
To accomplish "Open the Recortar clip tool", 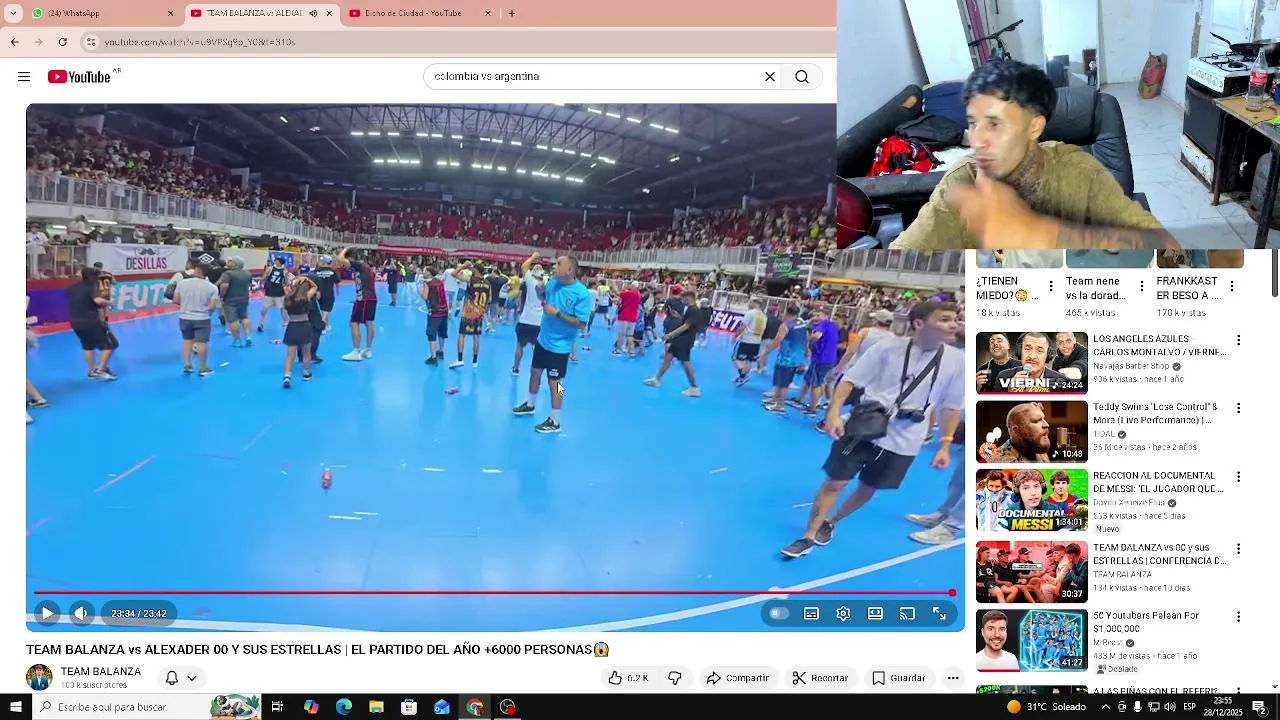I will (820, 678).
